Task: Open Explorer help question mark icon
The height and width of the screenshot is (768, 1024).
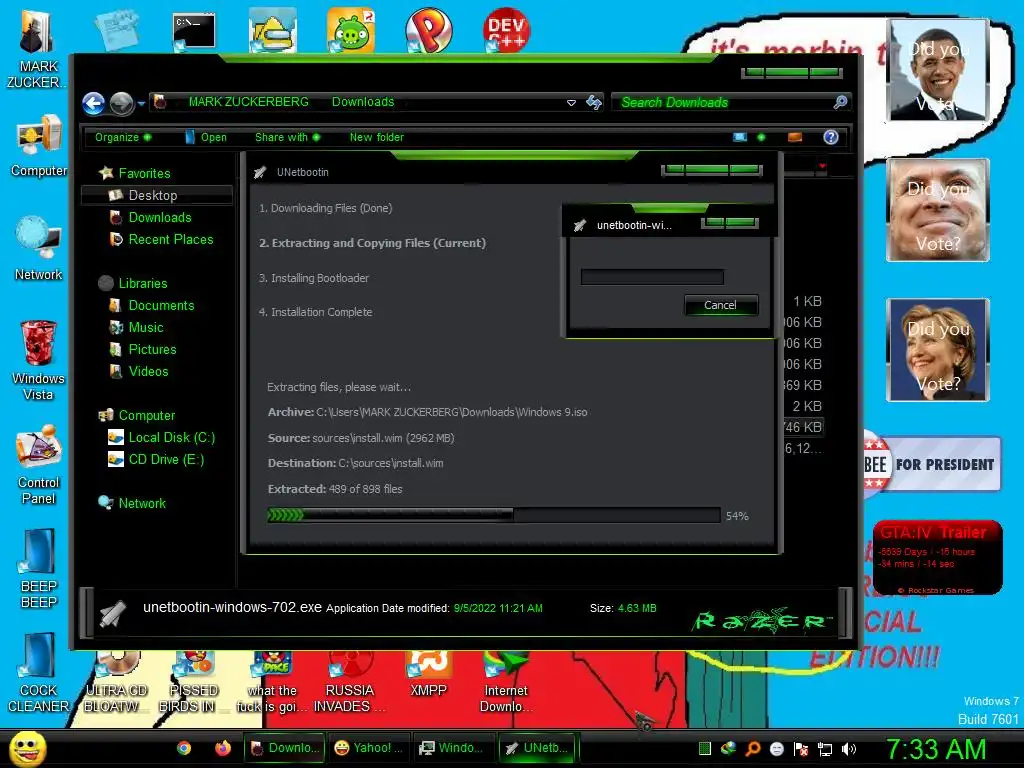Action: click(831, 137)
